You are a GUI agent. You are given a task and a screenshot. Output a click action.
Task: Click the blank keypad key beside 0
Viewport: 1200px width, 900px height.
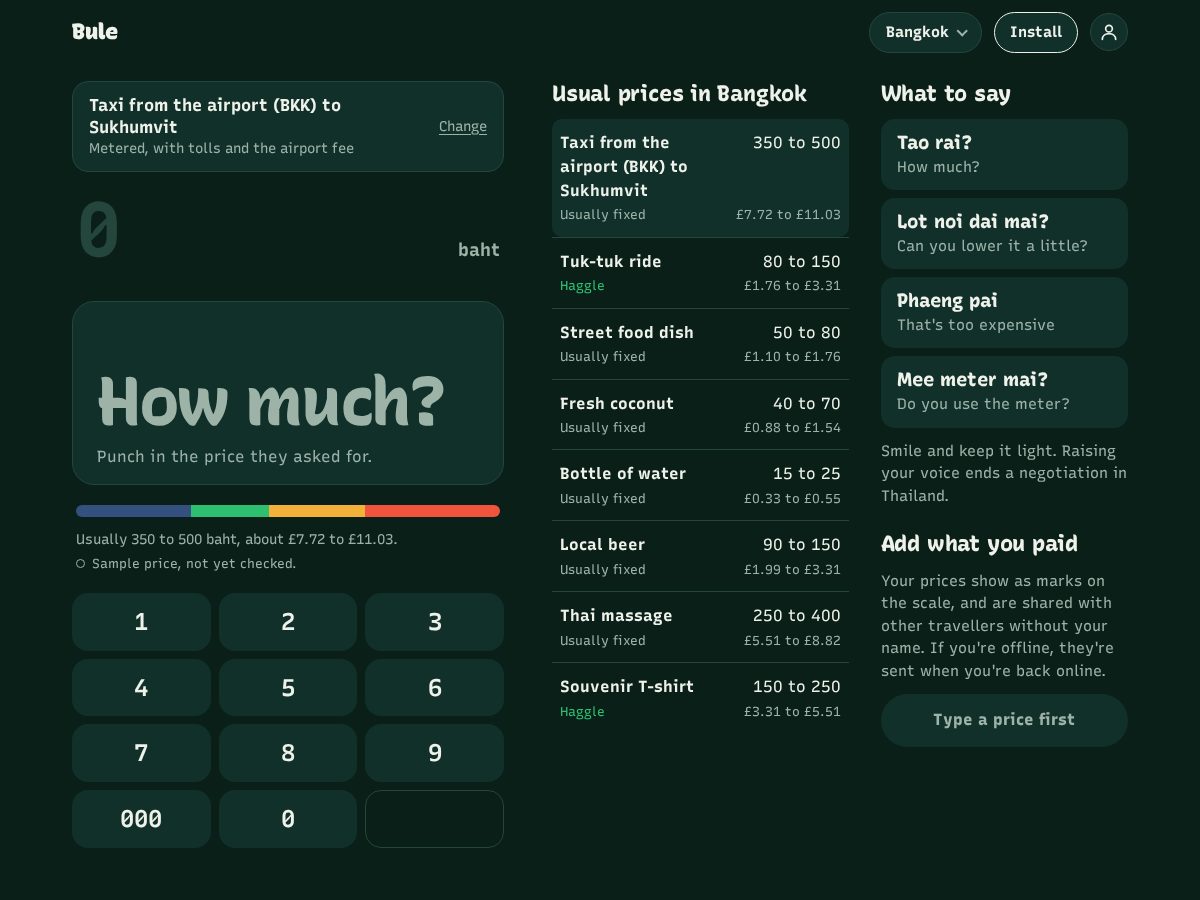(x=434, y=819)
